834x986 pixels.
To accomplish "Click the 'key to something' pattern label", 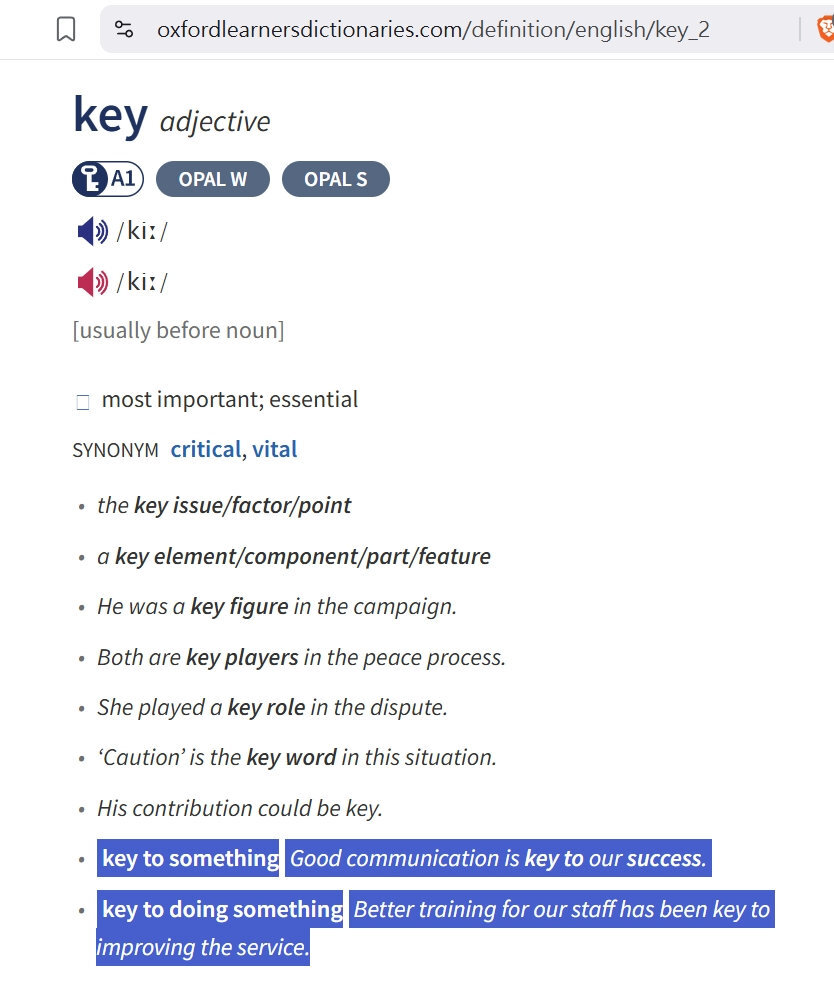I will [x=188, y=858].
